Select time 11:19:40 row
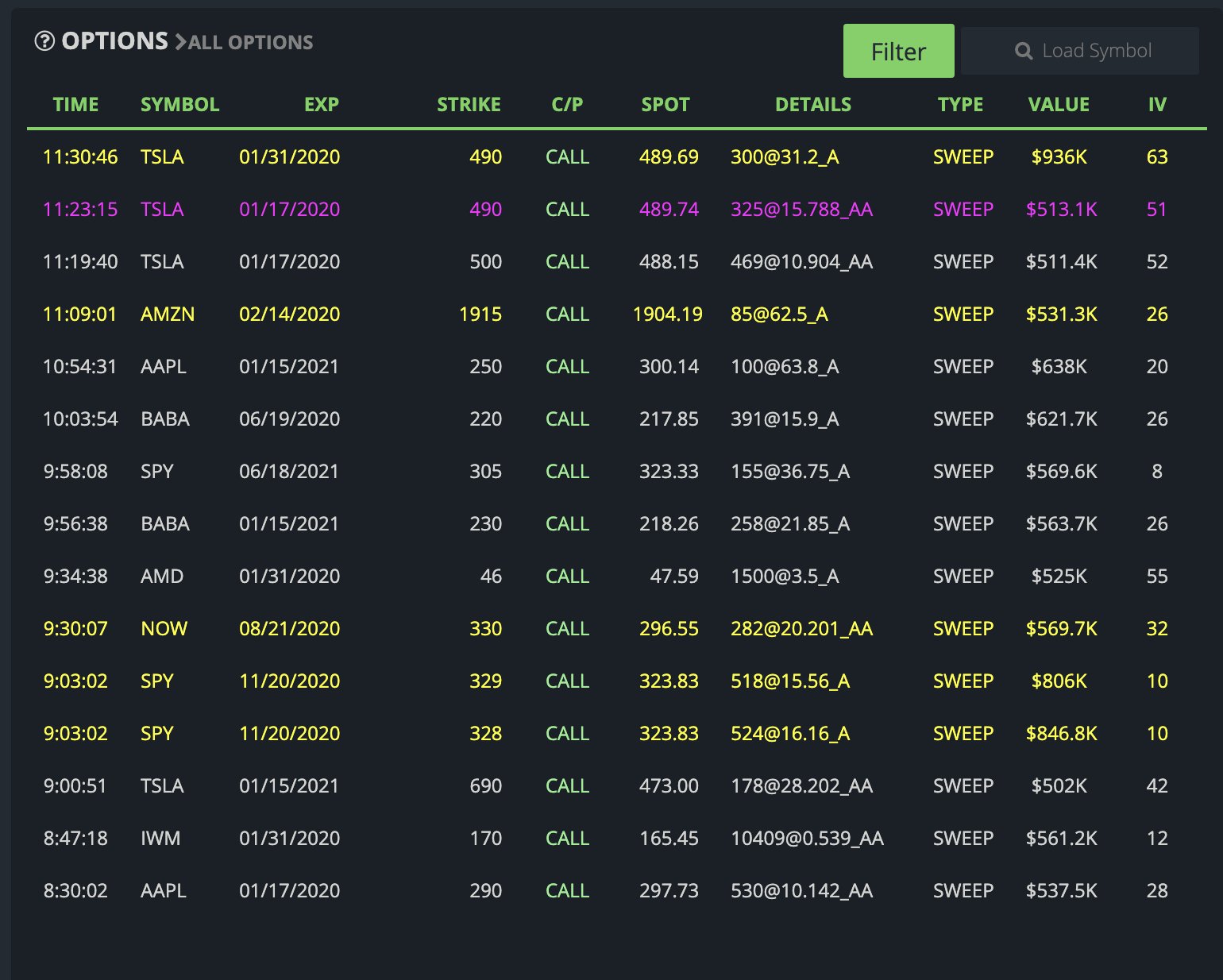 (x=80, y=261)
